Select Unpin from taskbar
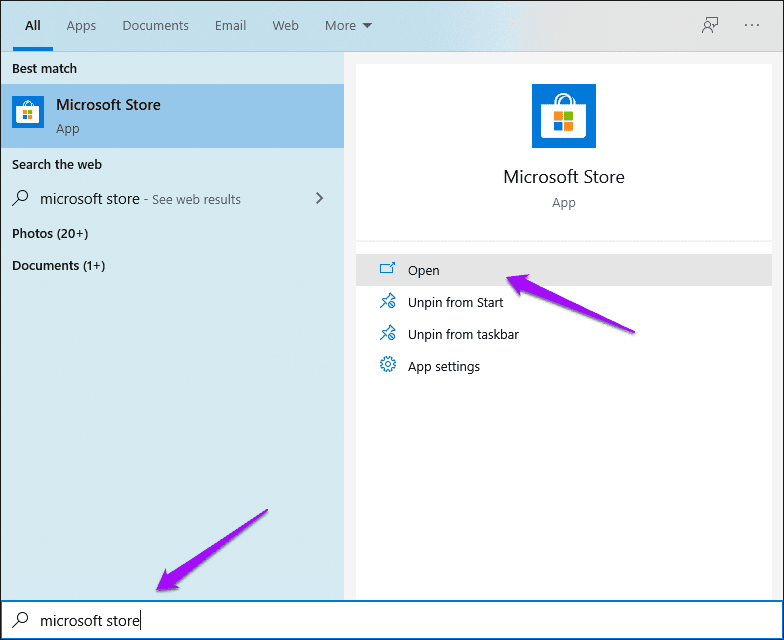 coord(564,334)
